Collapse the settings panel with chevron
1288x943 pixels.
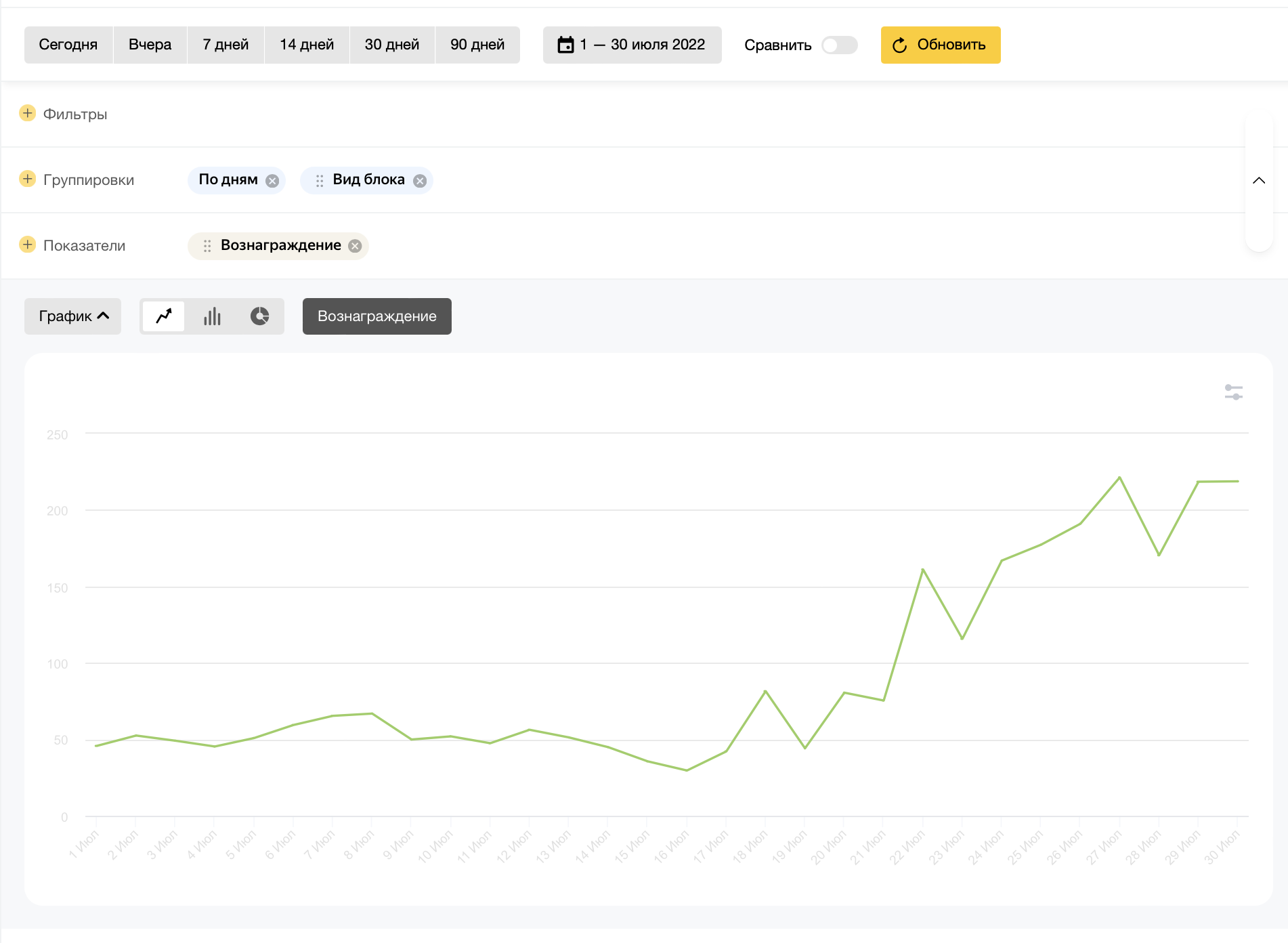click(1259, 180)
